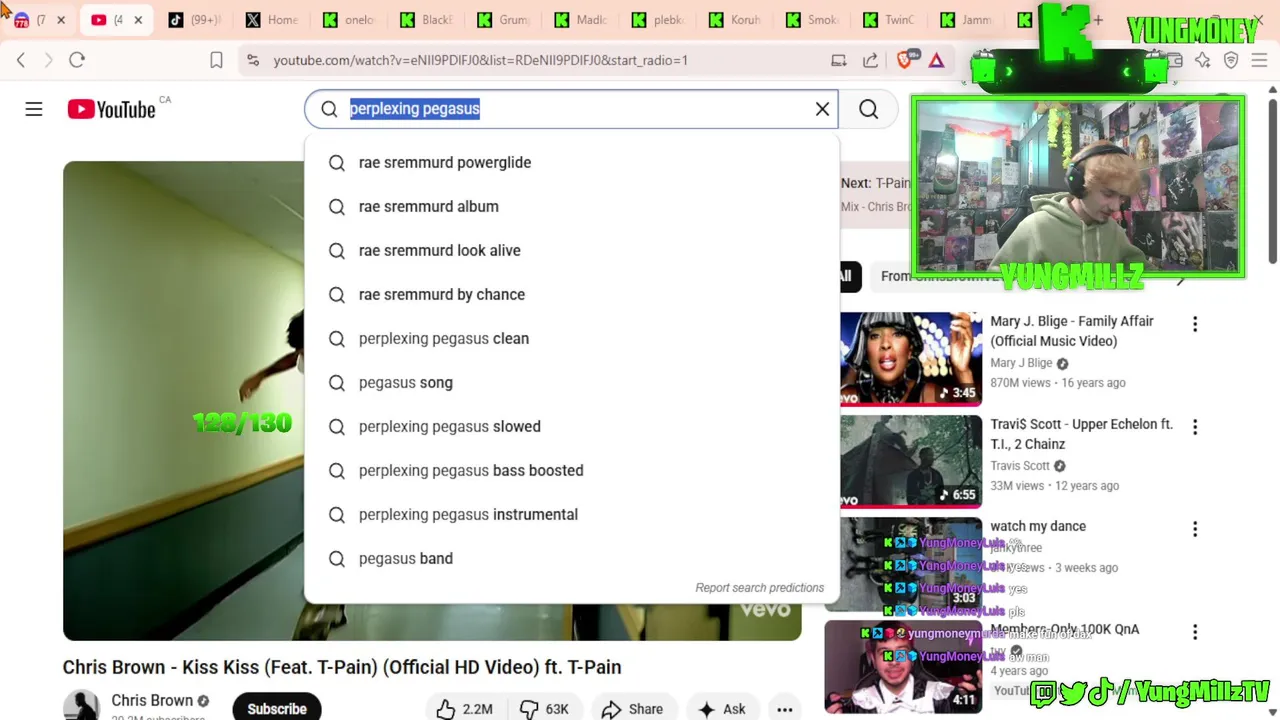This screenshot has height=720, width=1280.
Task: Open site settings icon beside the URL
Action: click(253, 60)
